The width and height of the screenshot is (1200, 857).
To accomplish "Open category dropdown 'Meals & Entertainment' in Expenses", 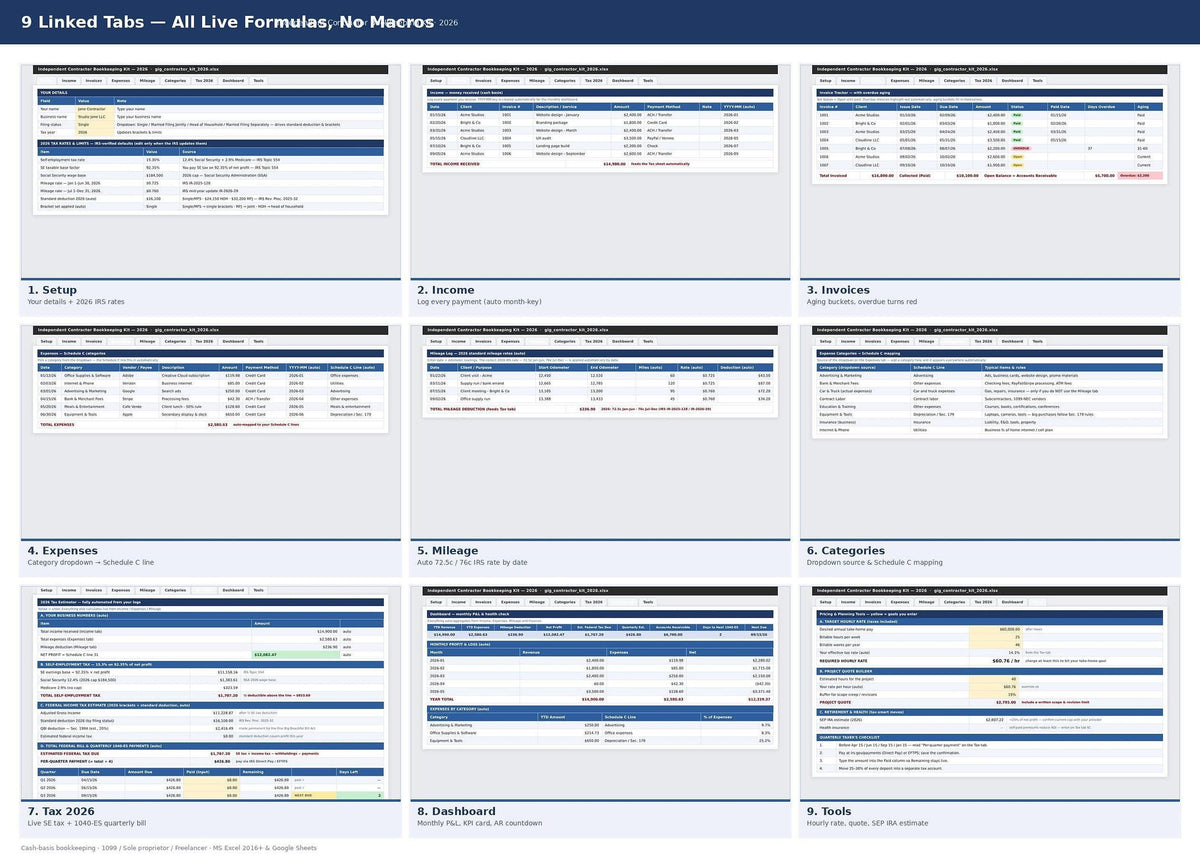I will pos(91,406).
